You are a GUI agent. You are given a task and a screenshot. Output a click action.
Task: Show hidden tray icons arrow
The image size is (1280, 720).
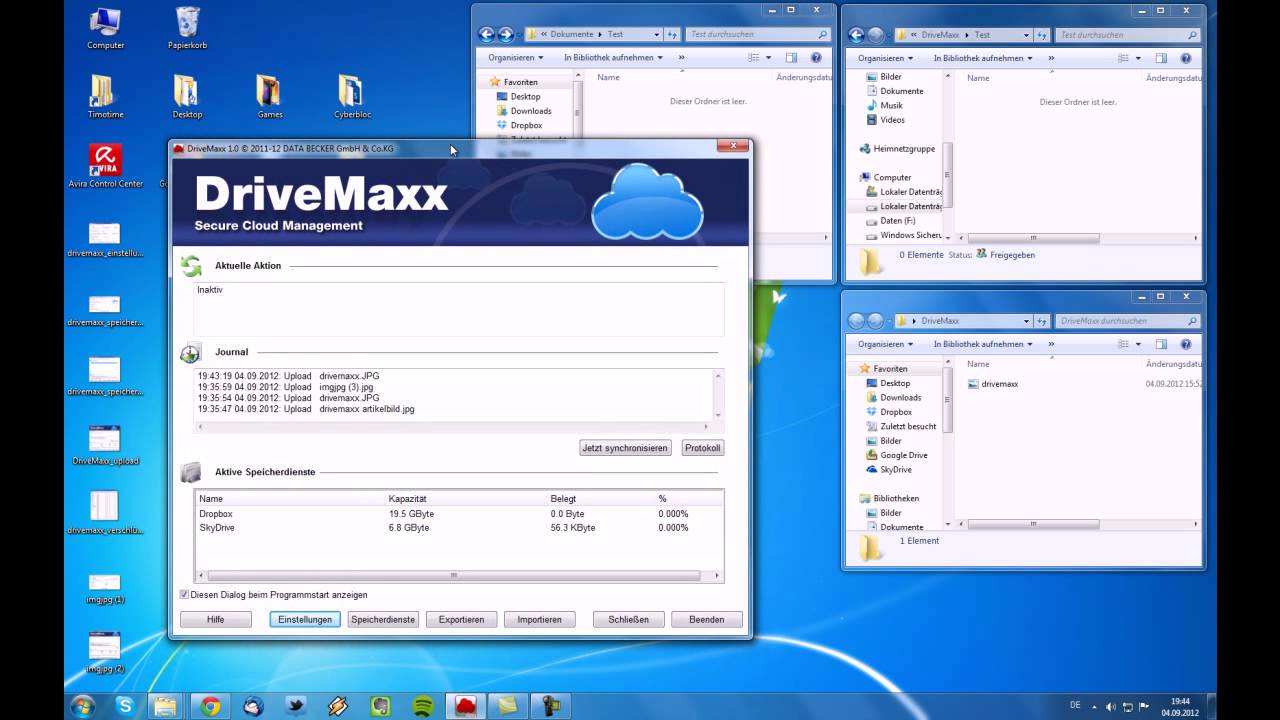(1094, 706)
